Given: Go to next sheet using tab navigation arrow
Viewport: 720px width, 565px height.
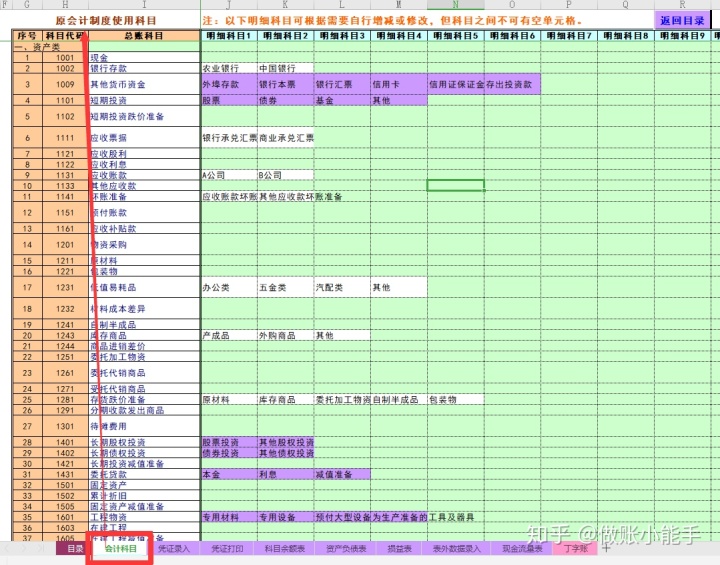Looking at the screenshot, I should pyautogui.click(x=24, y=548).
